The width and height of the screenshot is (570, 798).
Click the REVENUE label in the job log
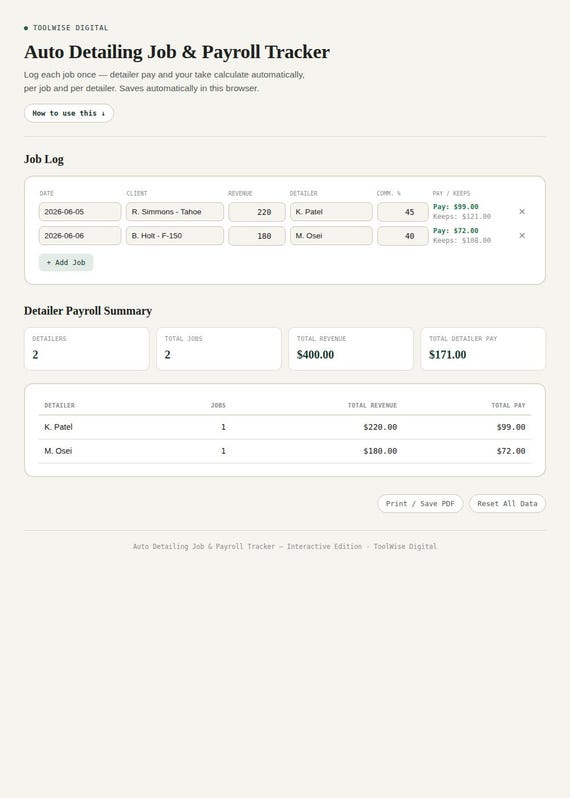240,193
